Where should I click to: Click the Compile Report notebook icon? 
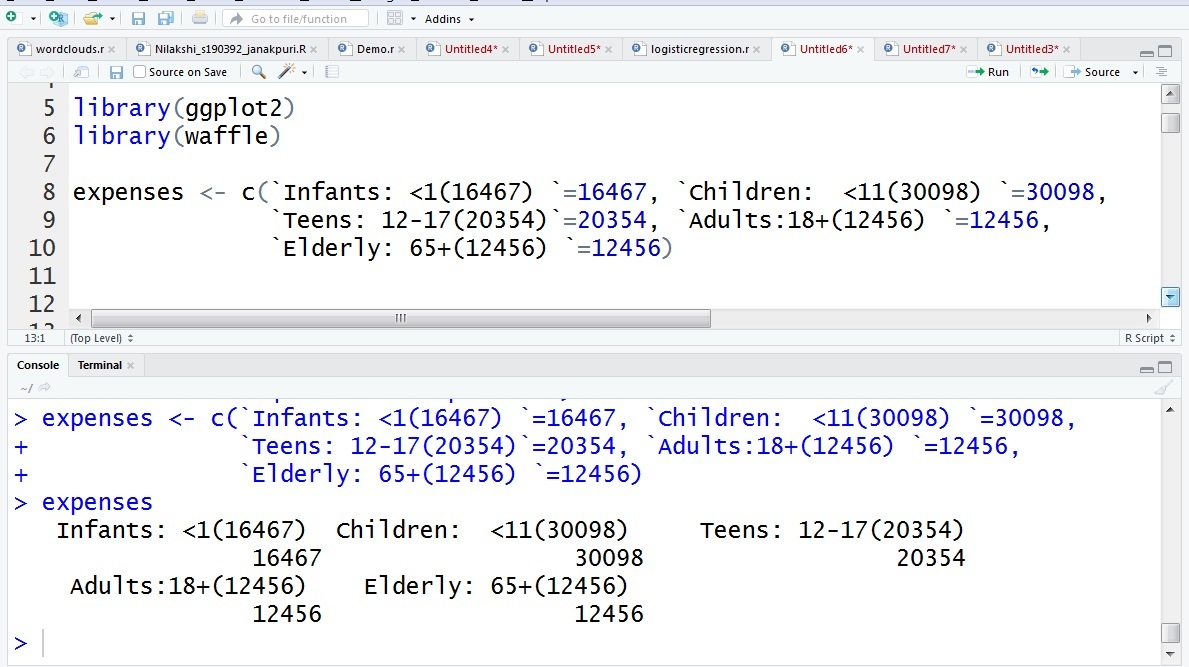coord(331,72)
